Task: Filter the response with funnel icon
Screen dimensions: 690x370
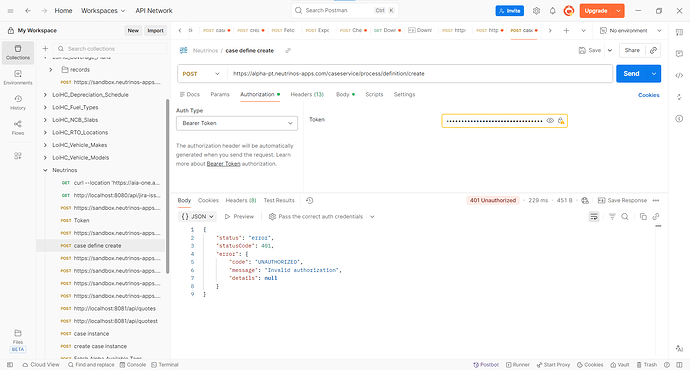Action: (612, 216)
